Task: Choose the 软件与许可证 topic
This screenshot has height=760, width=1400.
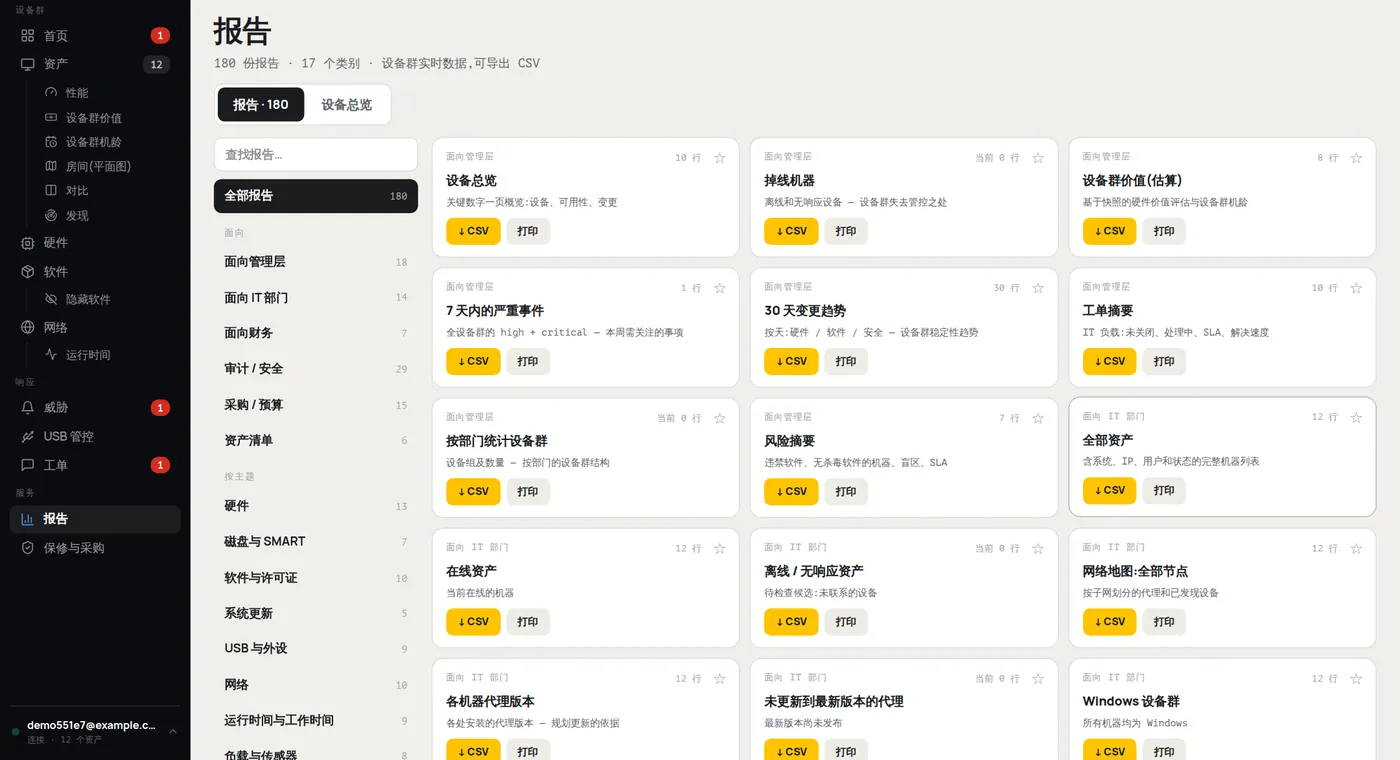Action: [x=316, y=578]
